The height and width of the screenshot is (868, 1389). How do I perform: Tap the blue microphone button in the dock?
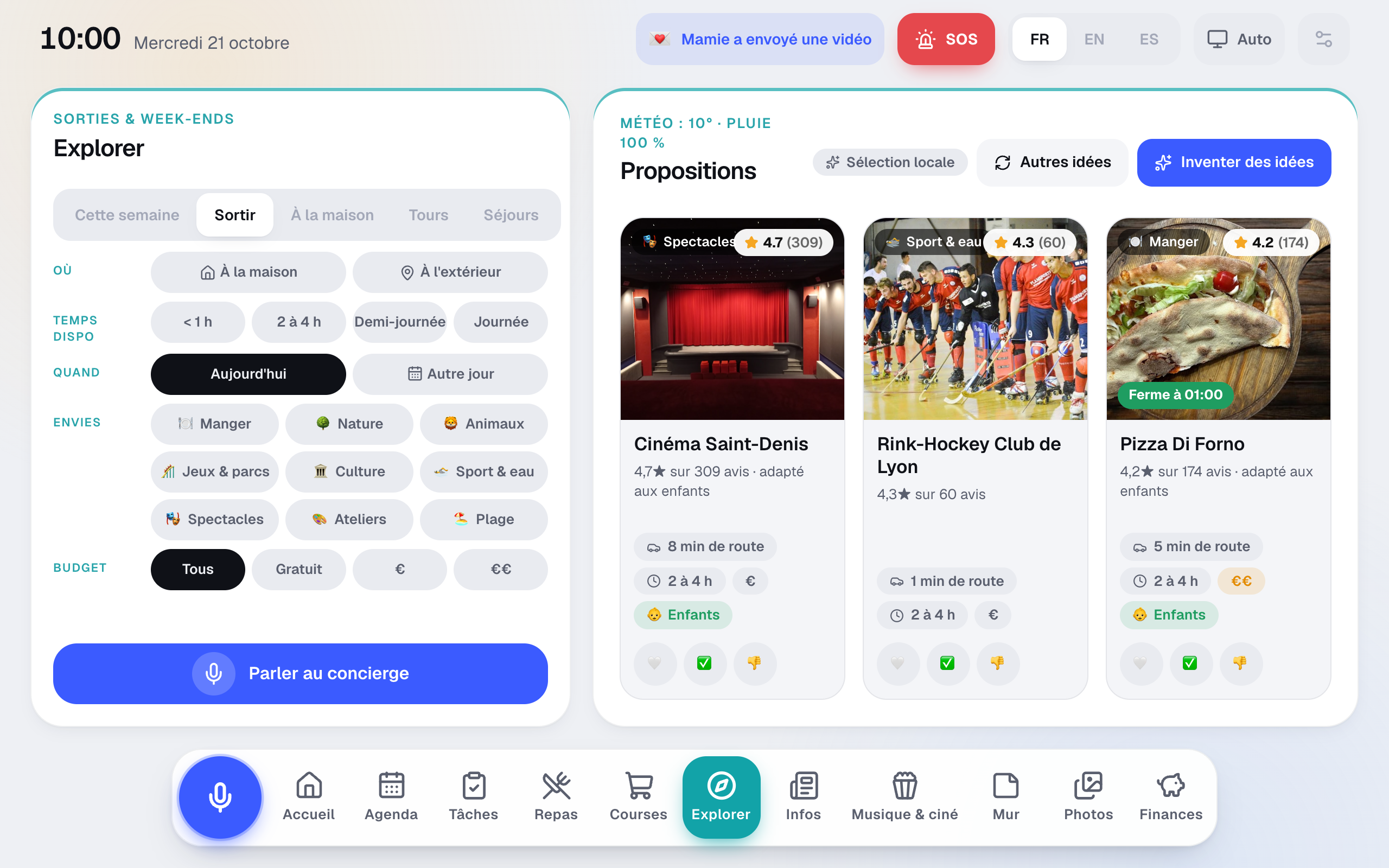coord(220,797)
